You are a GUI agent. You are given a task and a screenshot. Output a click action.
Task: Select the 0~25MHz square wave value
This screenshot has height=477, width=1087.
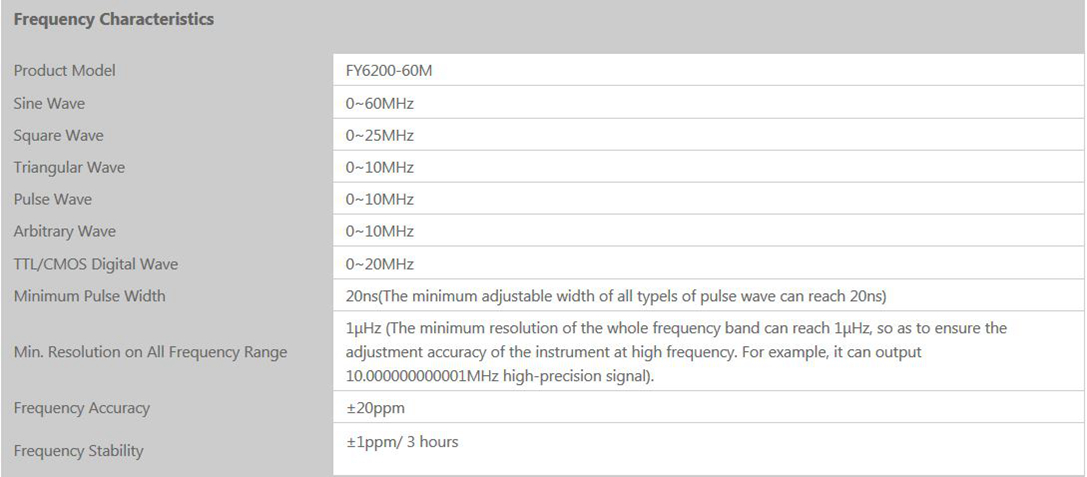point(379,135)
